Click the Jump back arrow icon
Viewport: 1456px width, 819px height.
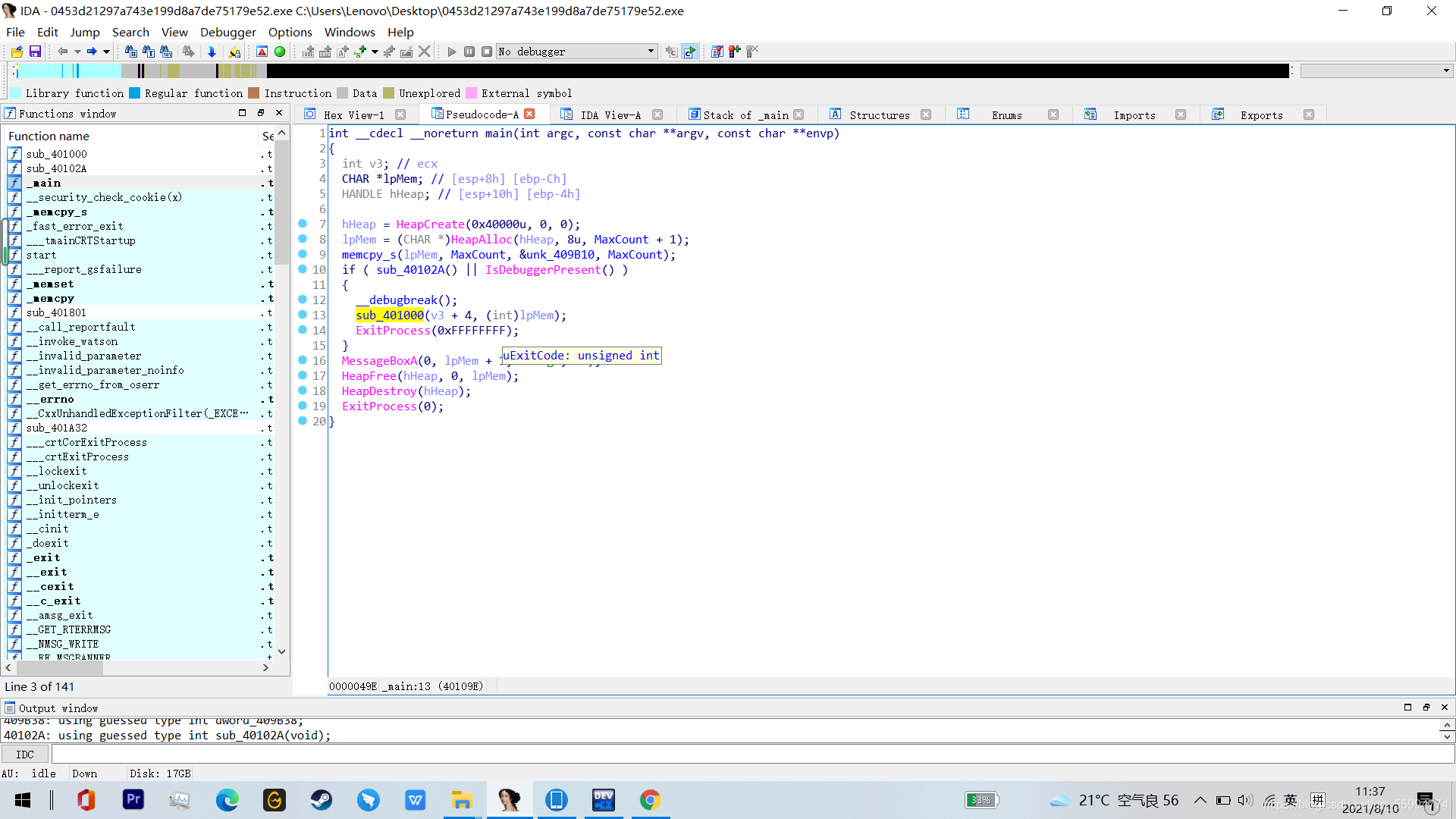63,52
